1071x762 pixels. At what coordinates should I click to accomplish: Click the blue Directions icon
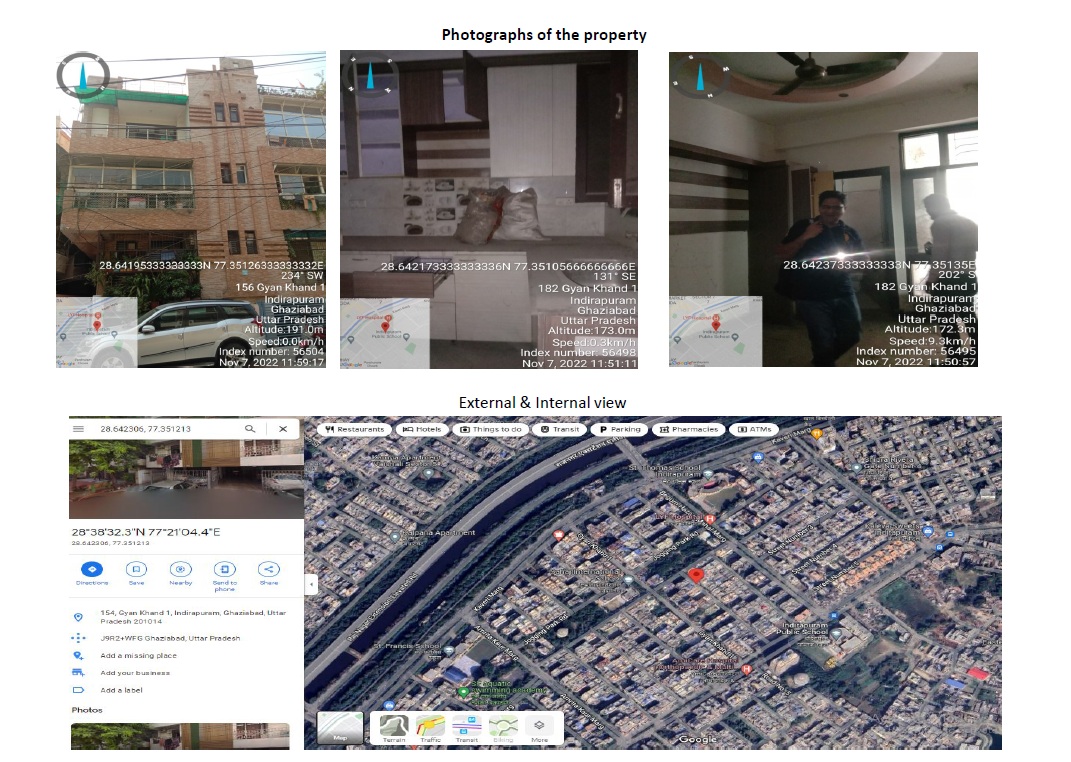91,569
